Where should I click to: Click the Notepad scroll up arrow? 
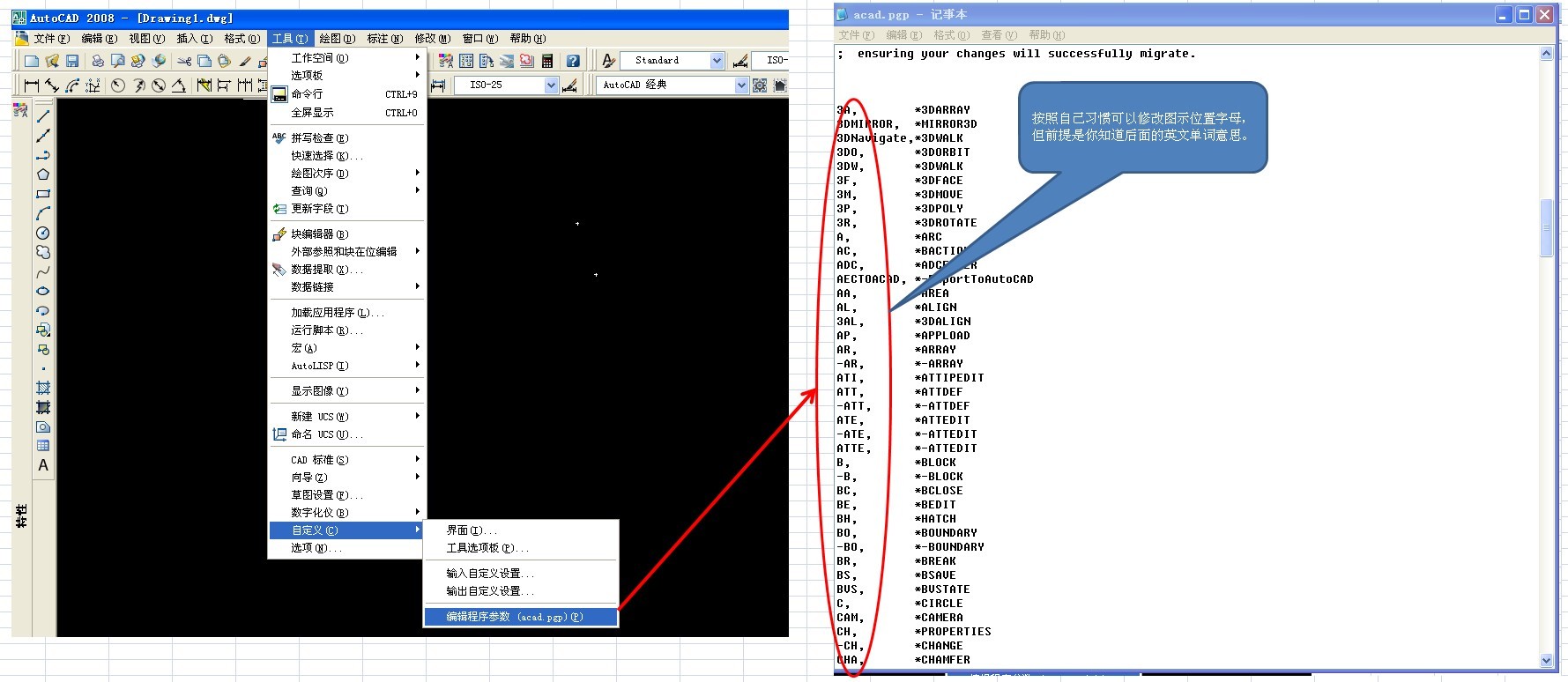click(1546, 54)
